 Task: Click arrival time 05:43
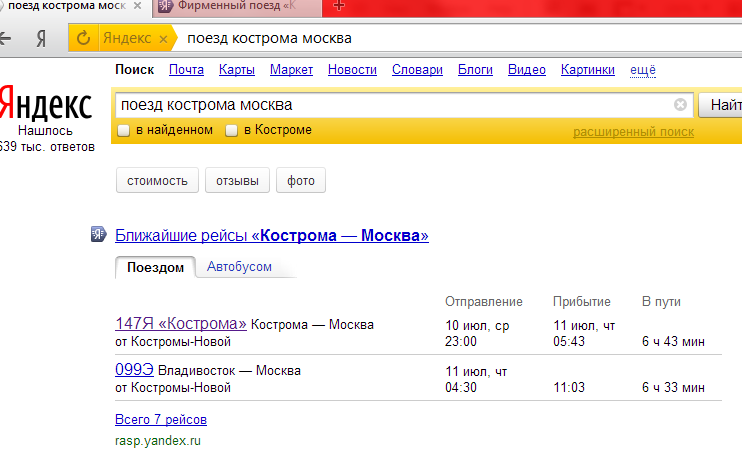[x=569, y=341]
